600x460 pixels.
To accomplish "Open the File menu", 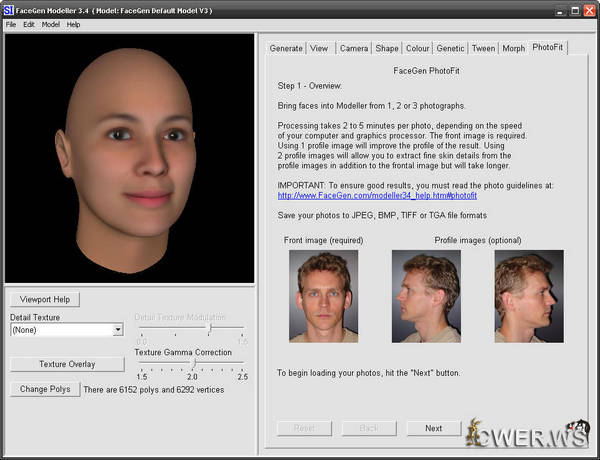I will 11,24.
